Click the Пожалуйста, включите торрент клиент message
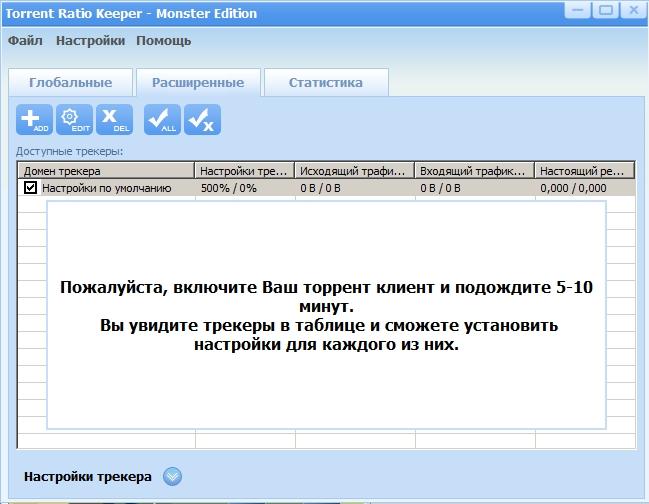Viewport: 649px width, 504px height. [327, 316]
